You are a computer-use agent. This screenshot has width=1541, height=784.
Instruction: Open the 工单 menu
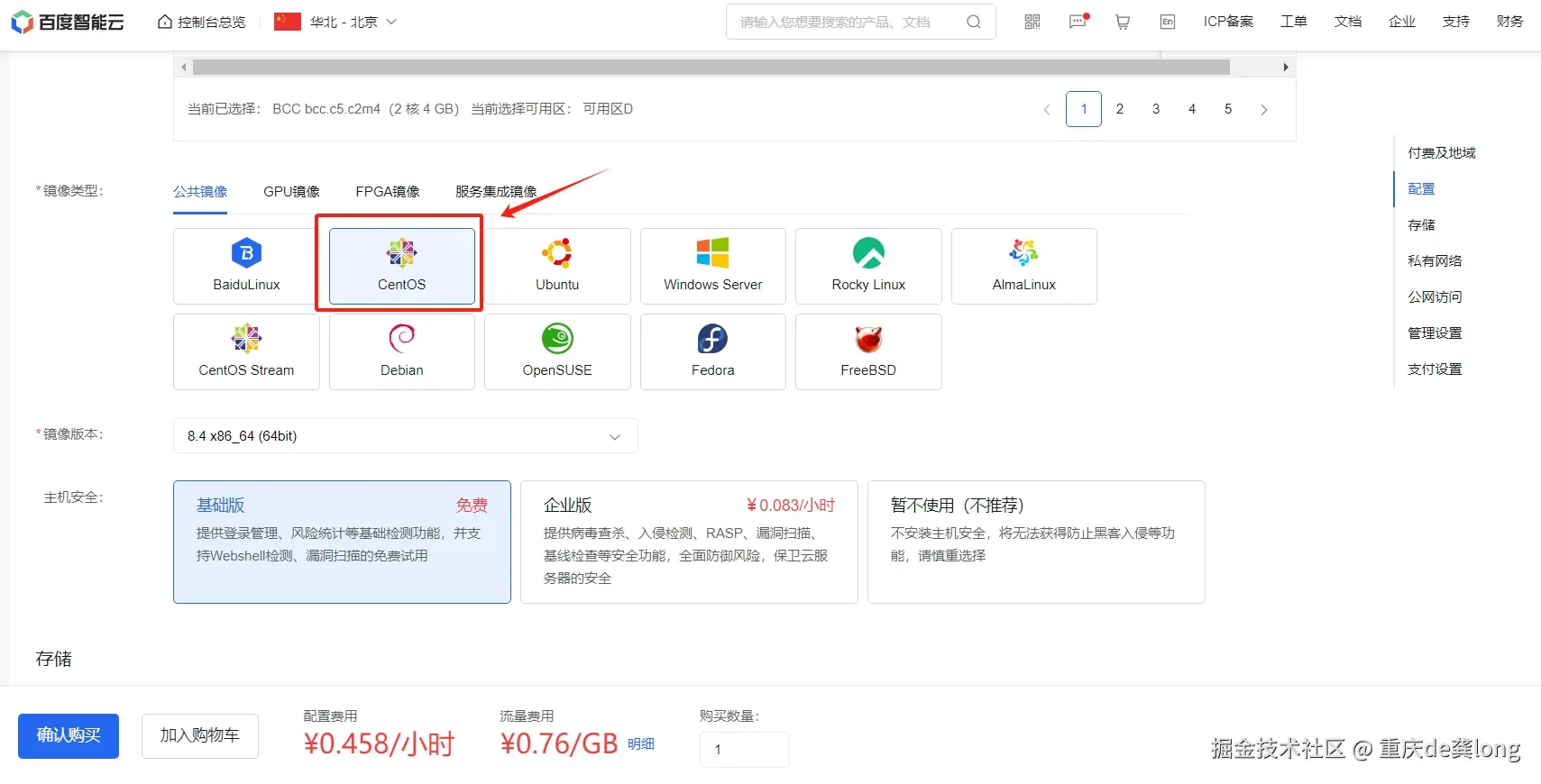click(1294, 22)
